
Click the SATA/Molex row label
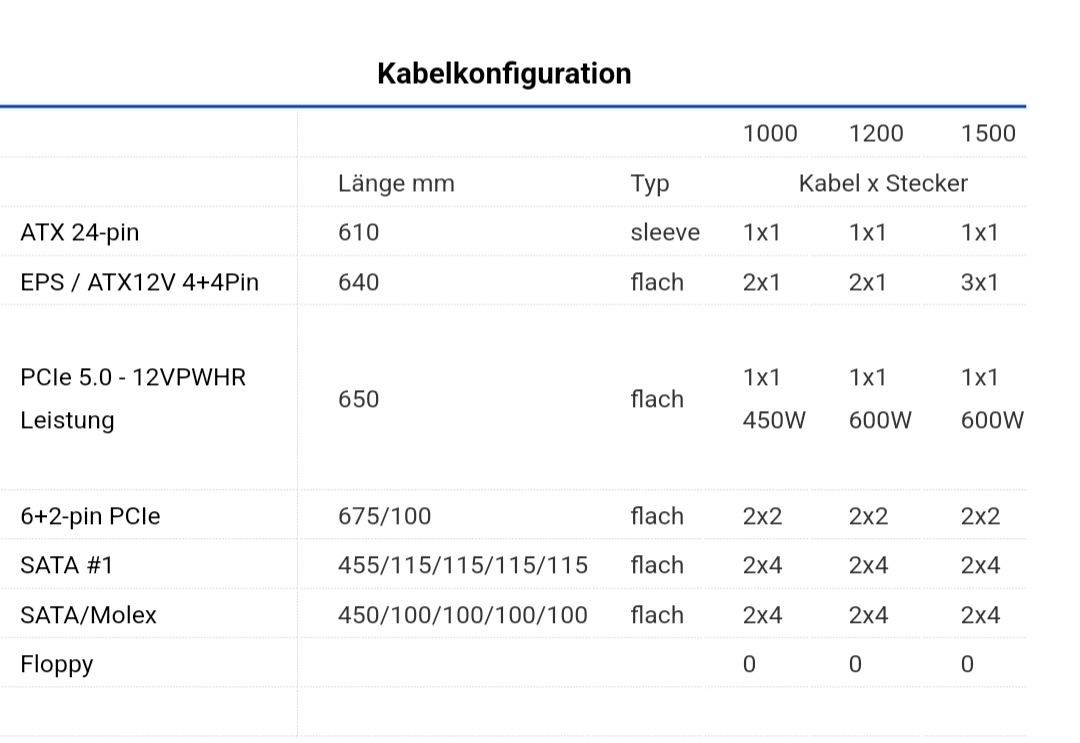pos(88,615)
